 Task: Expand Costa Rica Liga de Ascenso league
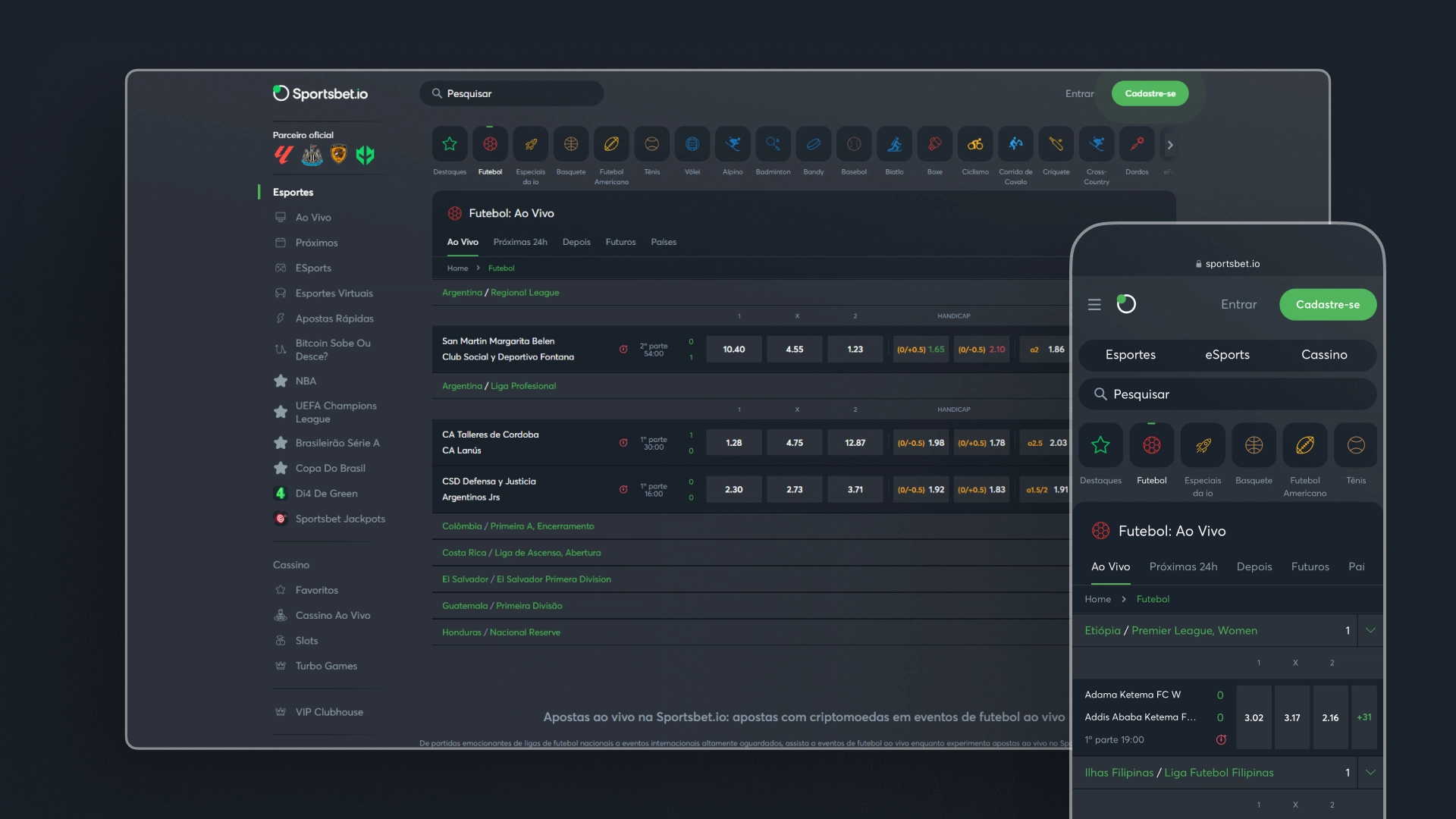[x=521, y=553]
